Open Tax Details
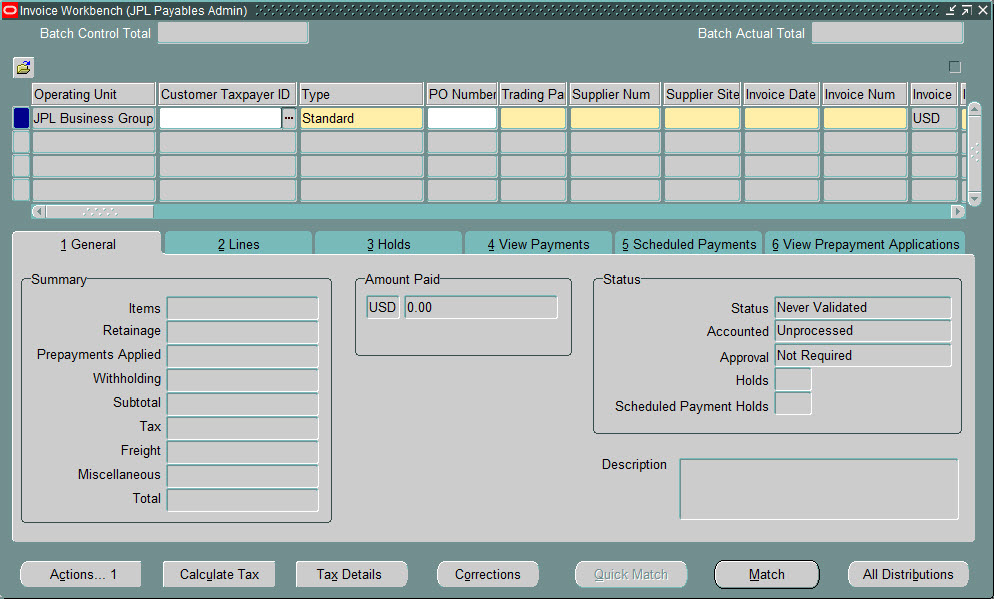 coord(351,574)
